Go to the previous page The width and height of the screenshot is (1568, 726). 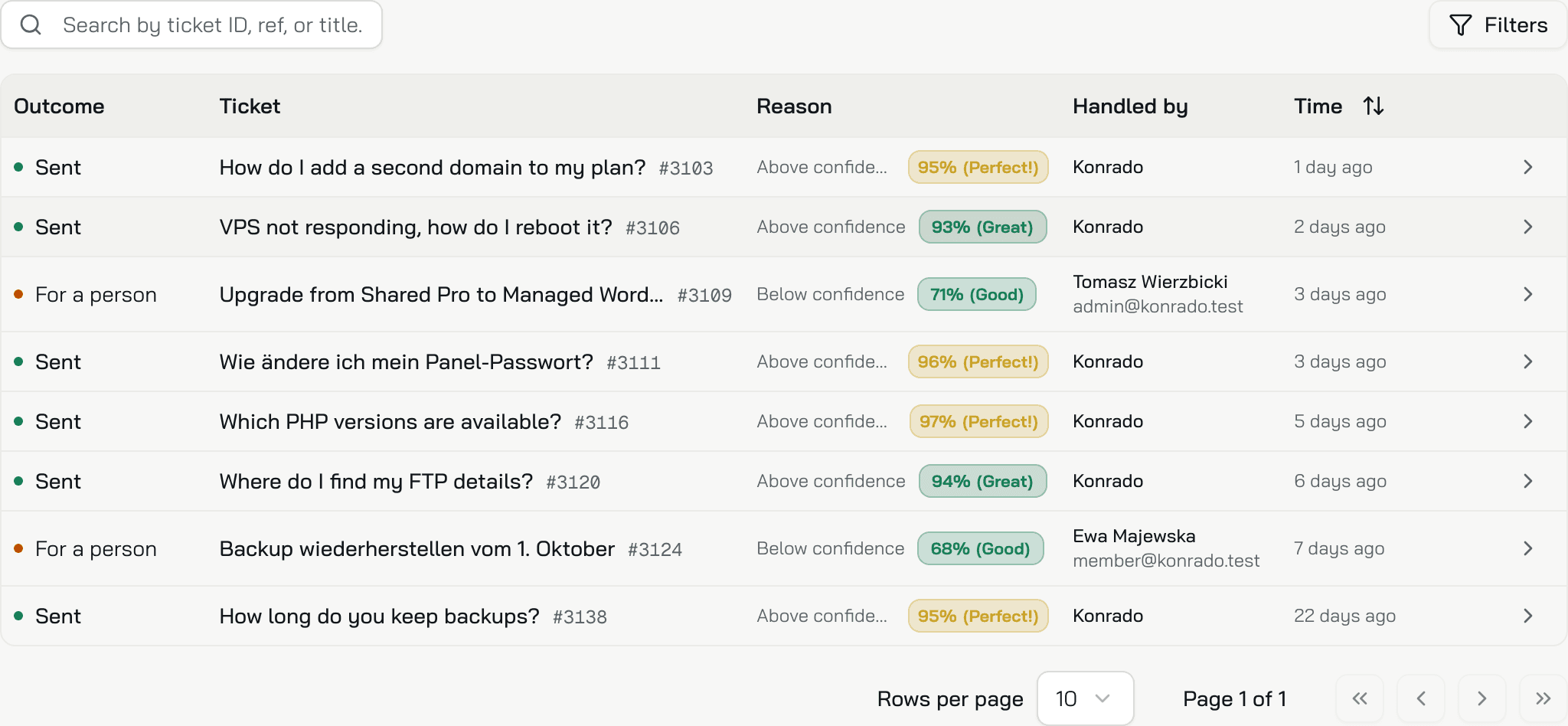[1421, 698]
